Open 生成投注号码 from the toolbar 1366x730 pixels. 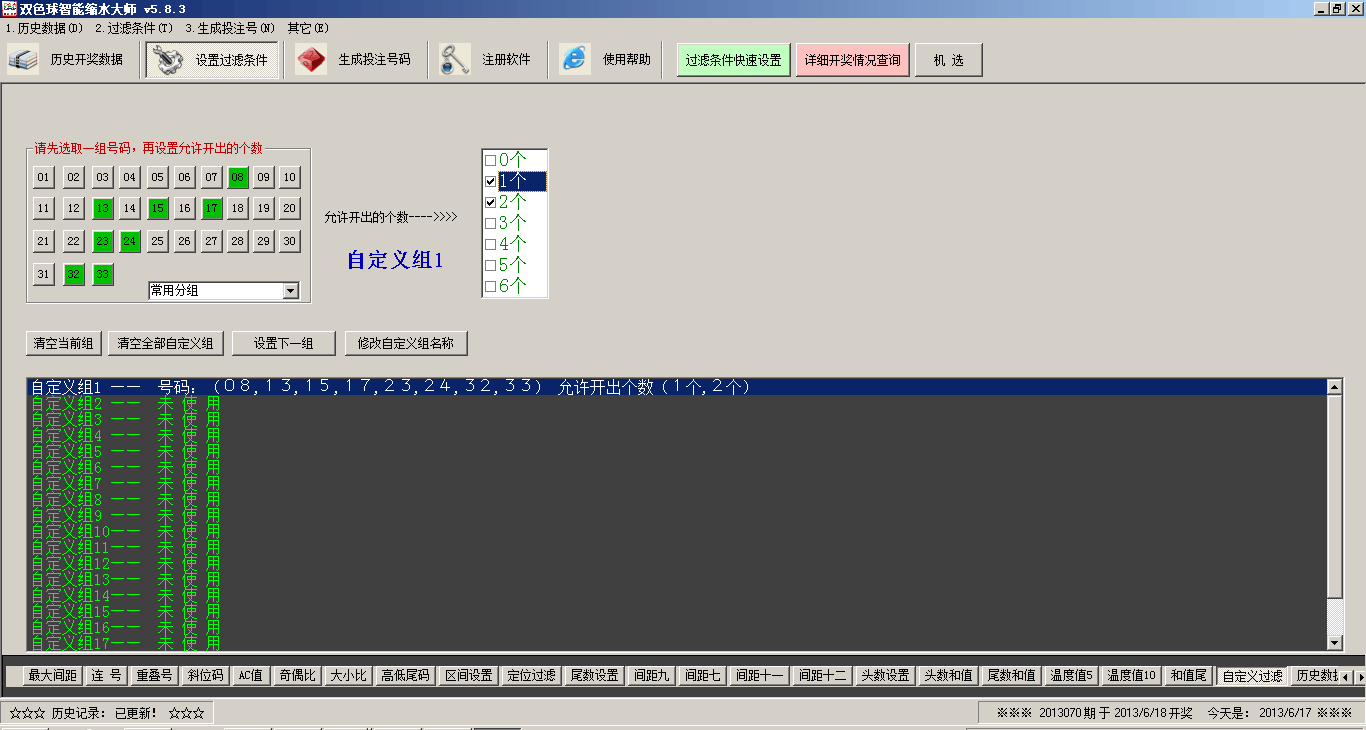tap(354, 60)
